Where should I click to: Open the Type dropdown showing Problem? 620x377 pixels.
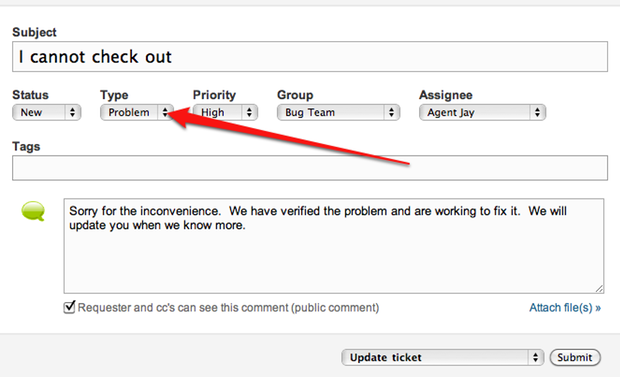tap(137, 112)
